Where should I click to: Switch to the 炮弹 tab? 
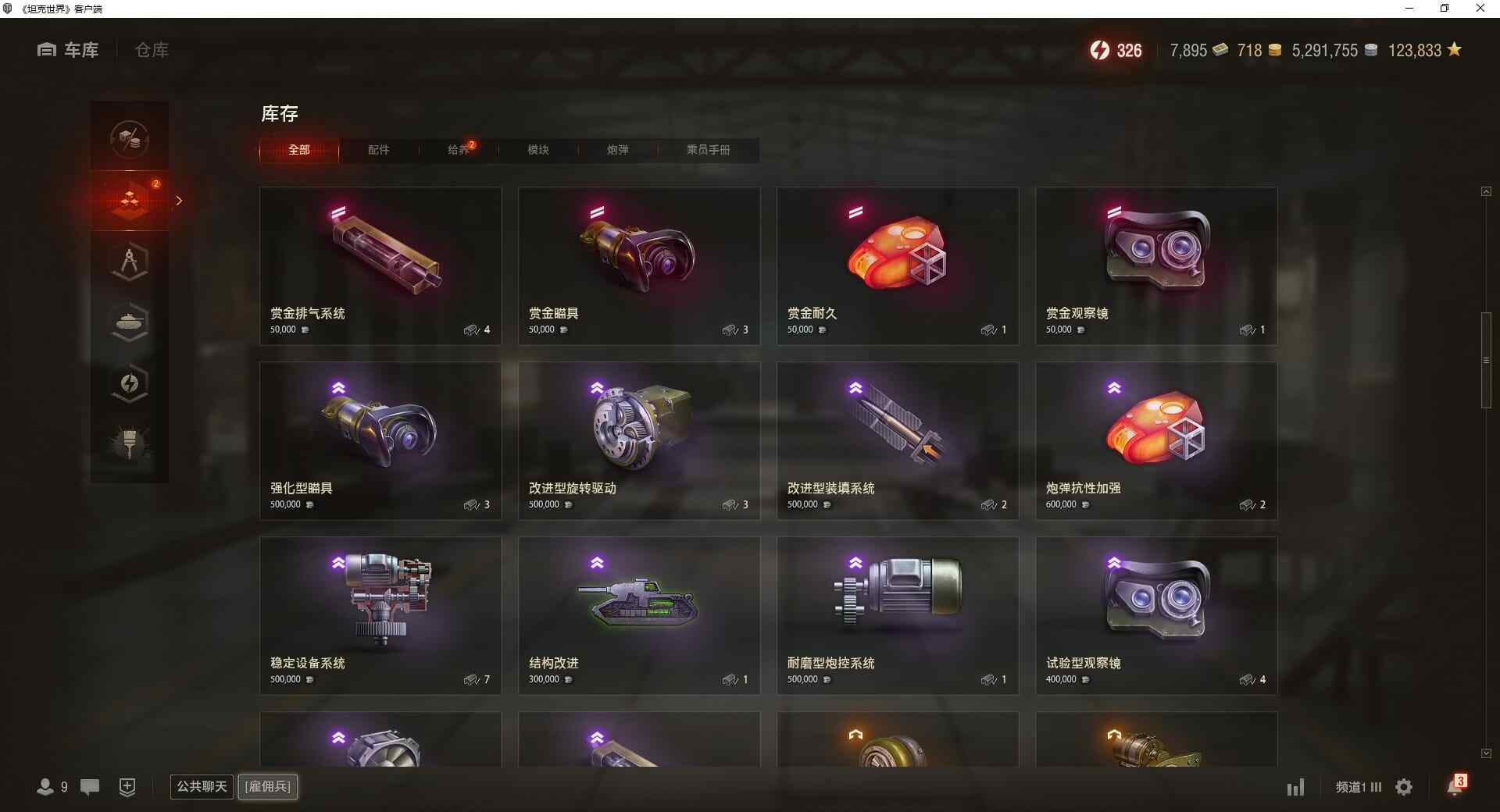pos(618,150)
